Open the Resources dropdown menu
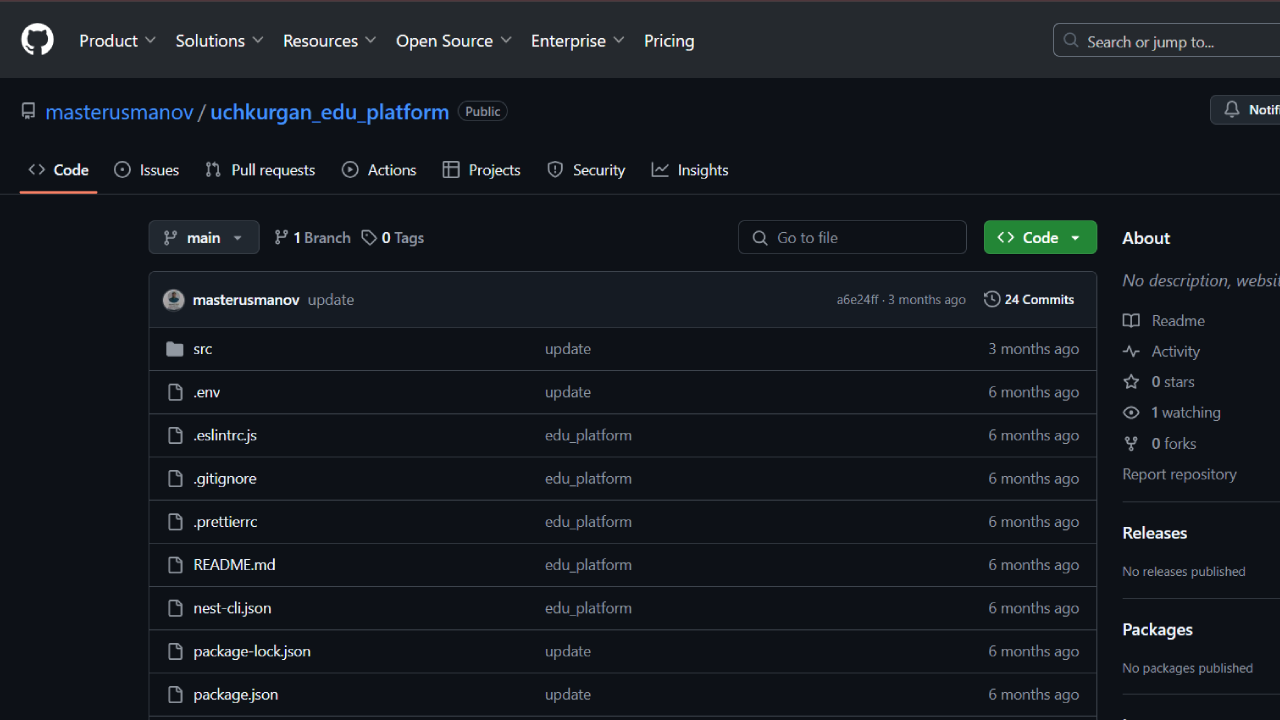Viewport: 1280px width, 720px height. (x=330, y=41)
